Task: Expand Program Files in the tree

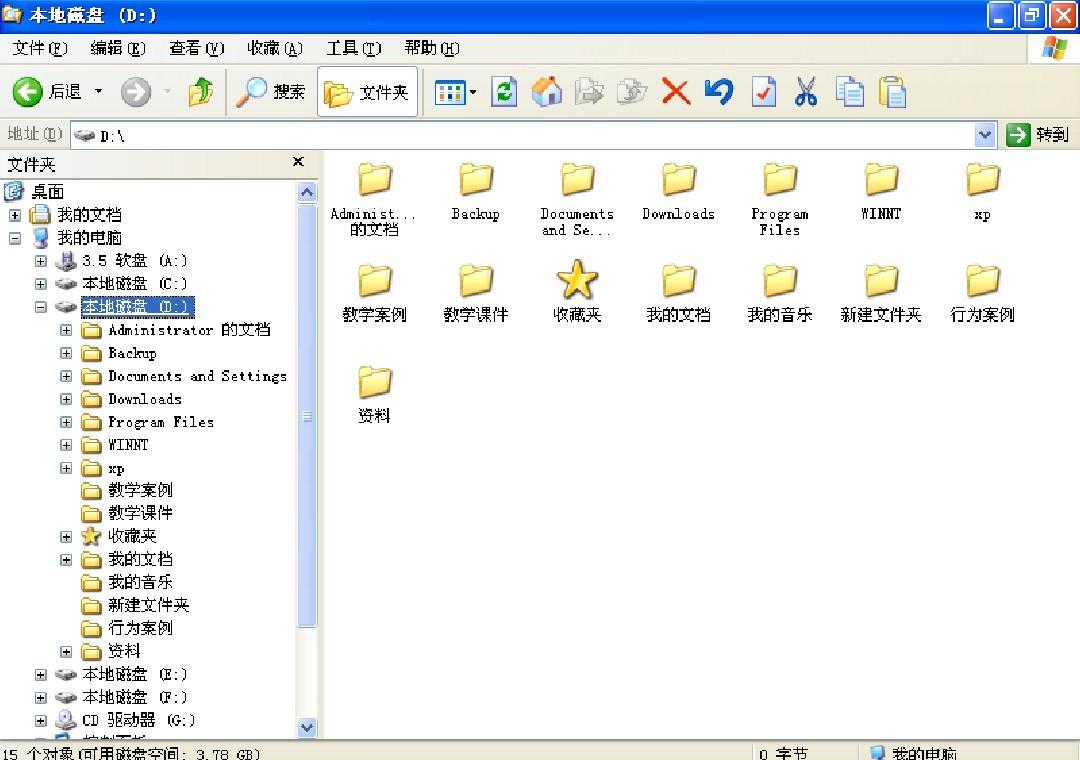Action: point(66,422)
